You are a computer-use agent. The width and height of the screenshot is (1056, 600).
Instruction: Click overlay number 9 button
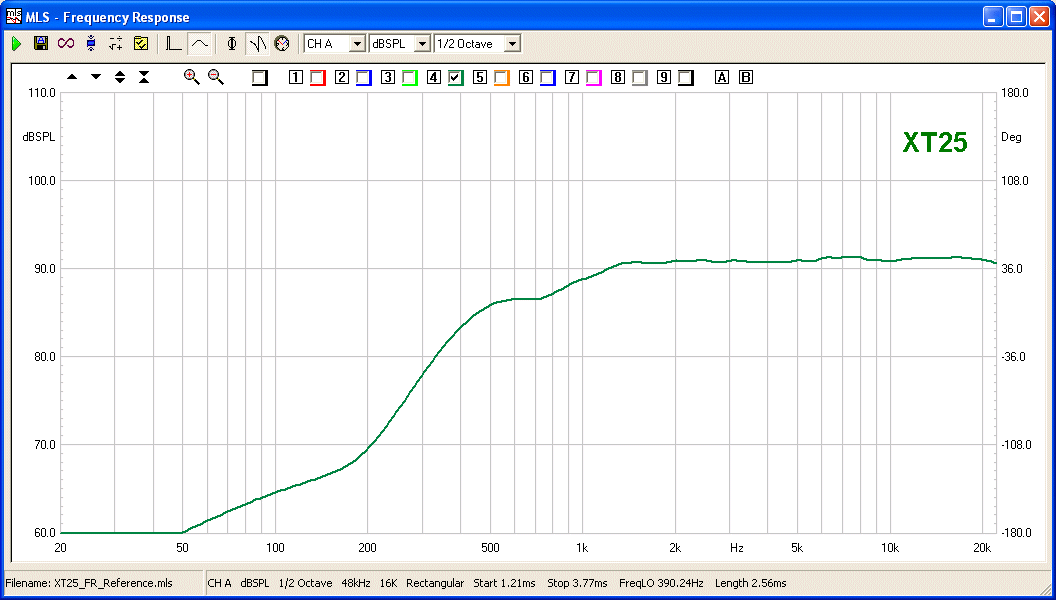point(664,77)
